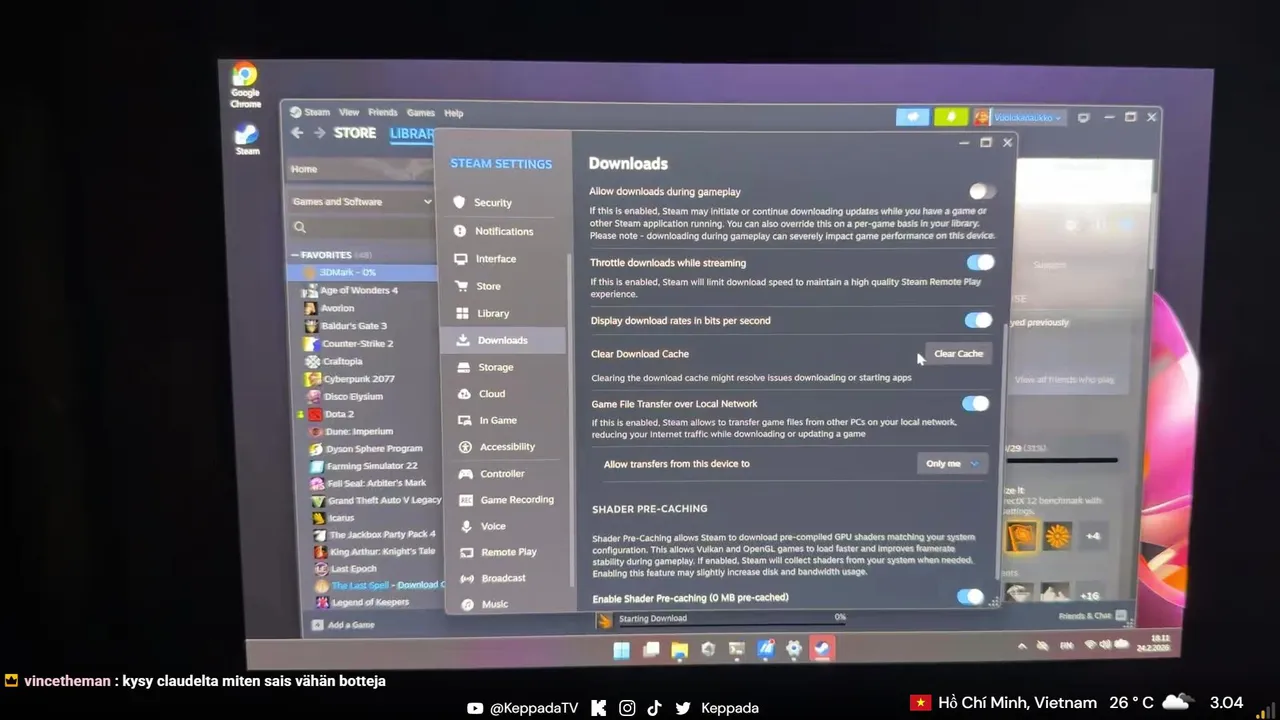
Task: Open Steam desktop shortcut icon
Action: tap(247, 140)
